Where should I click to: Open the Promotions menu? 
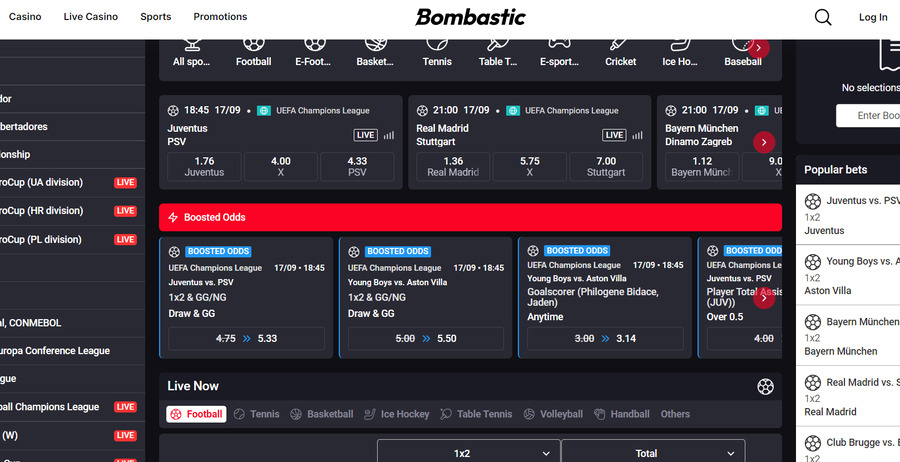[220, 17]
